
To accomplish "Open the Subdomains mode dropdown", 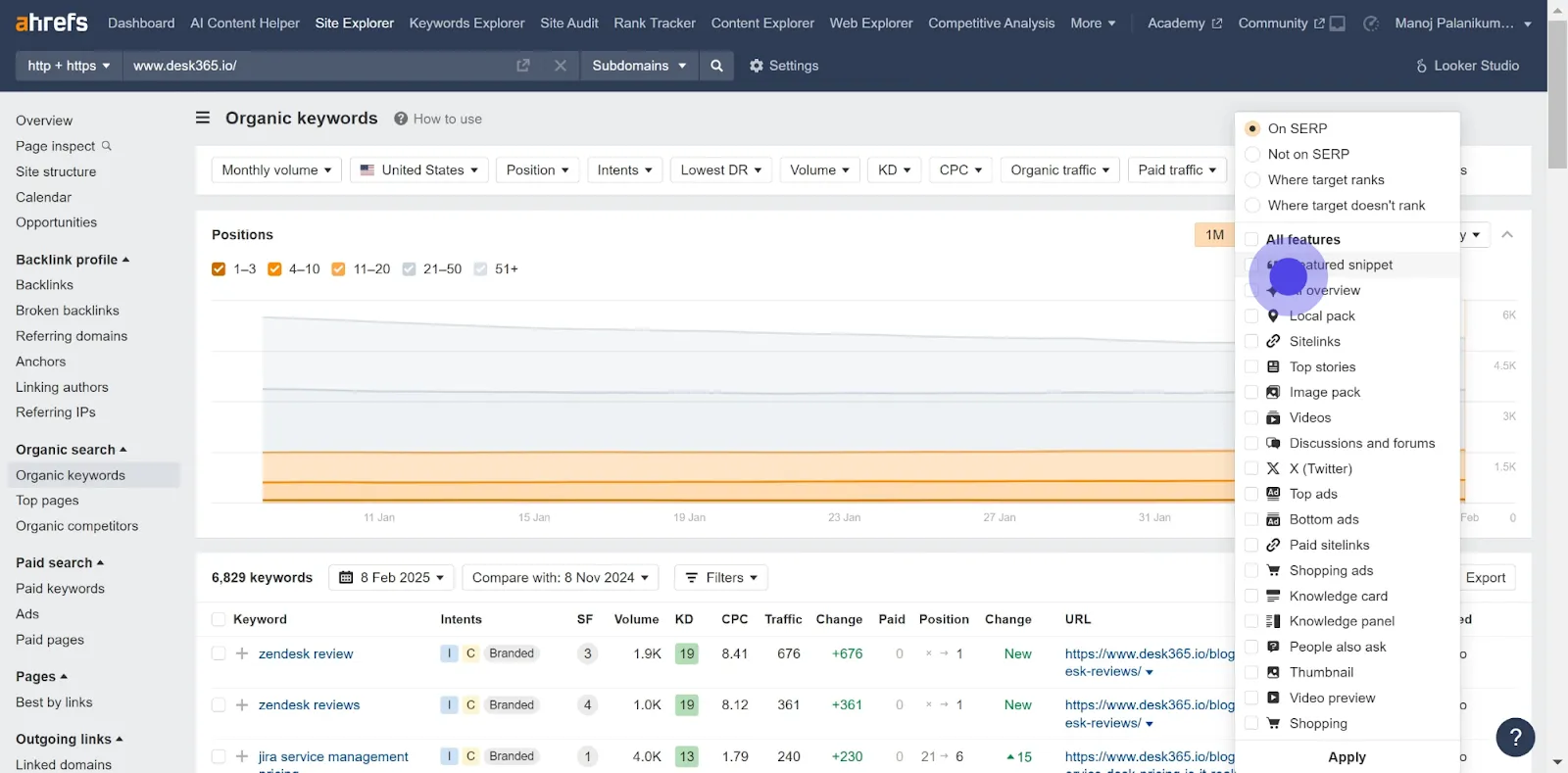I will pos(639,66).
